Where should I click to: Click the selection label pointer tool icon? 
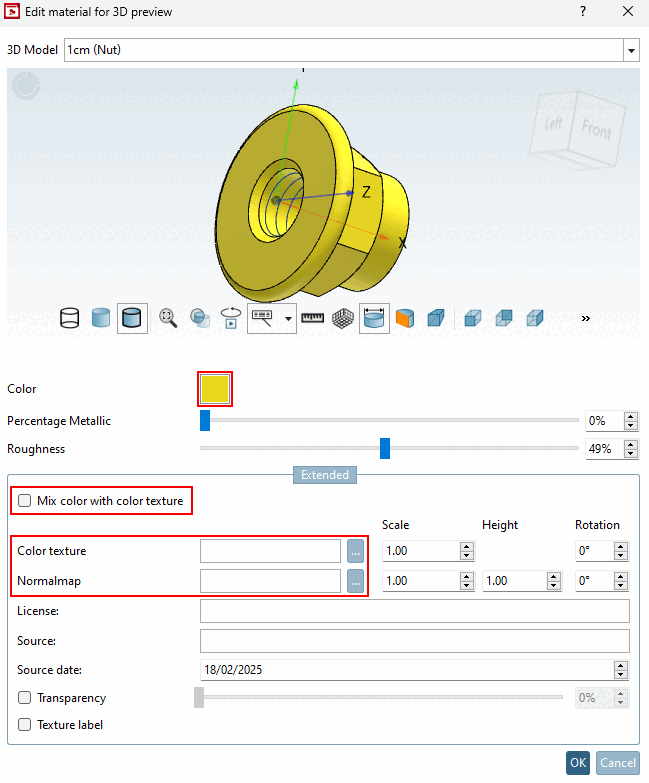(263, 318)
